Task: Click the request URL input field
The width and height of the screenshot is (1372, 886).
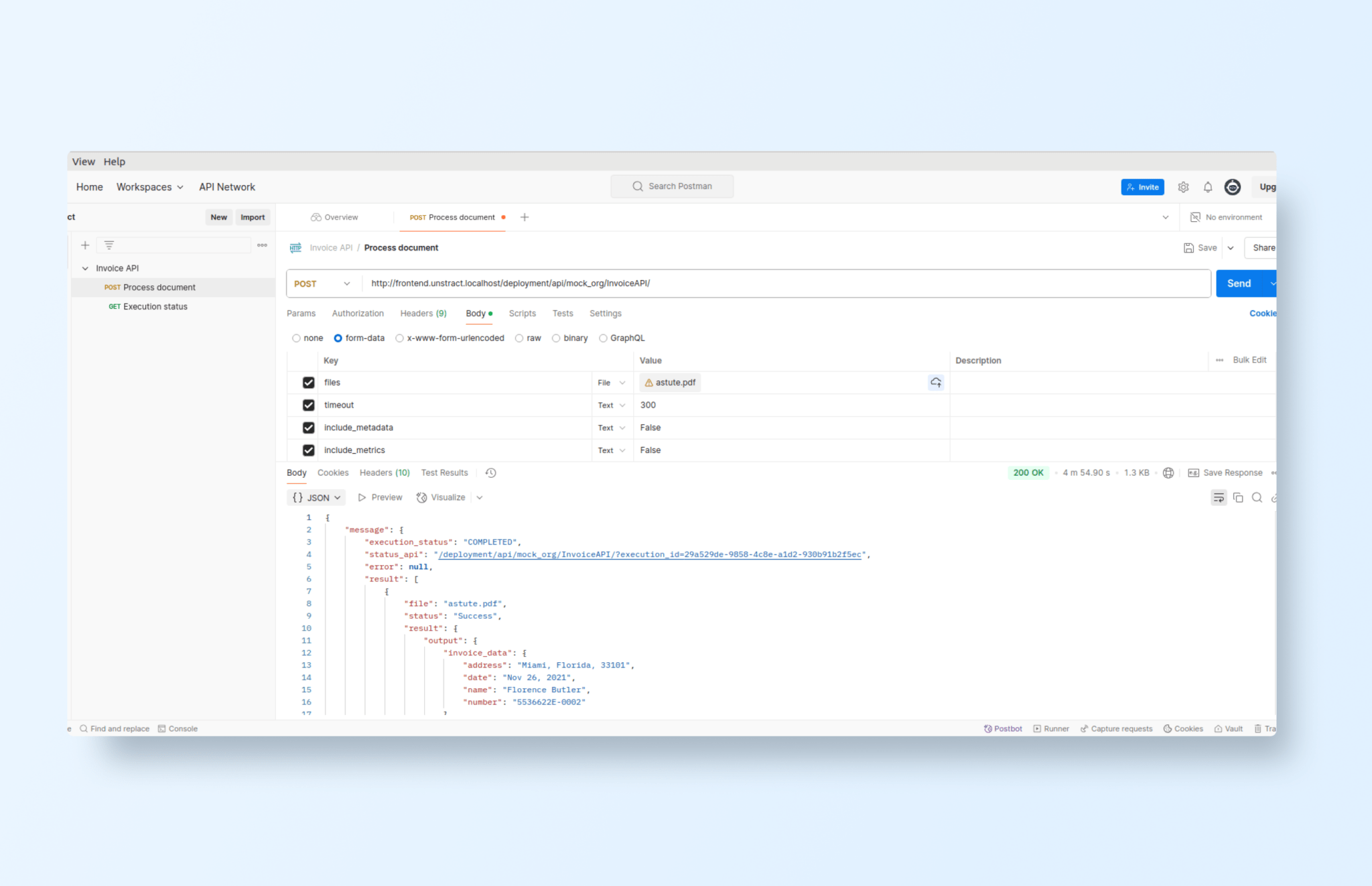Action: 737,283
